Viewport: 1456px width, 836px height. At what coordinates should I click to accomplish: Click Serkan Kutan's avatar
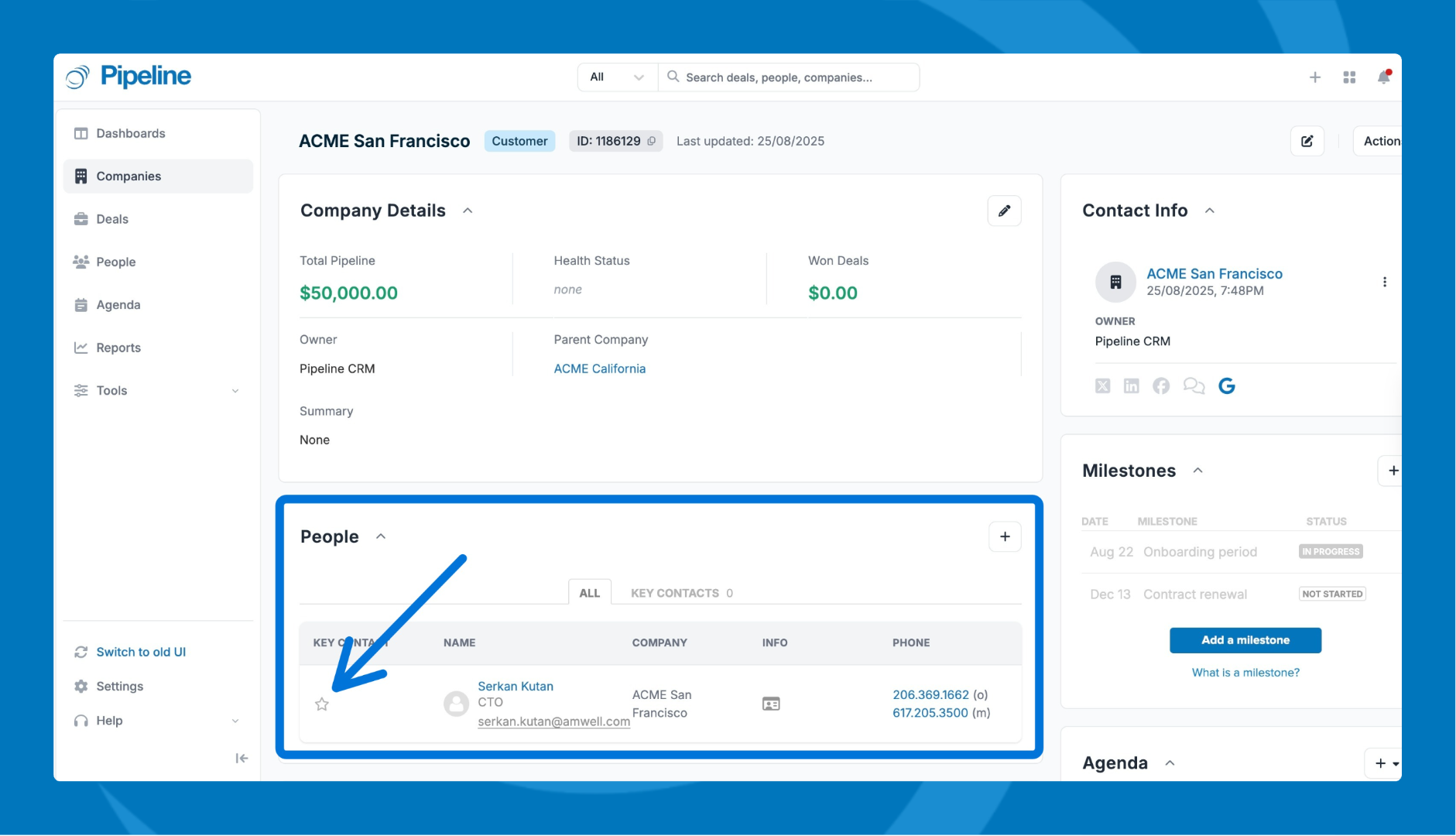tap(456, 704)
